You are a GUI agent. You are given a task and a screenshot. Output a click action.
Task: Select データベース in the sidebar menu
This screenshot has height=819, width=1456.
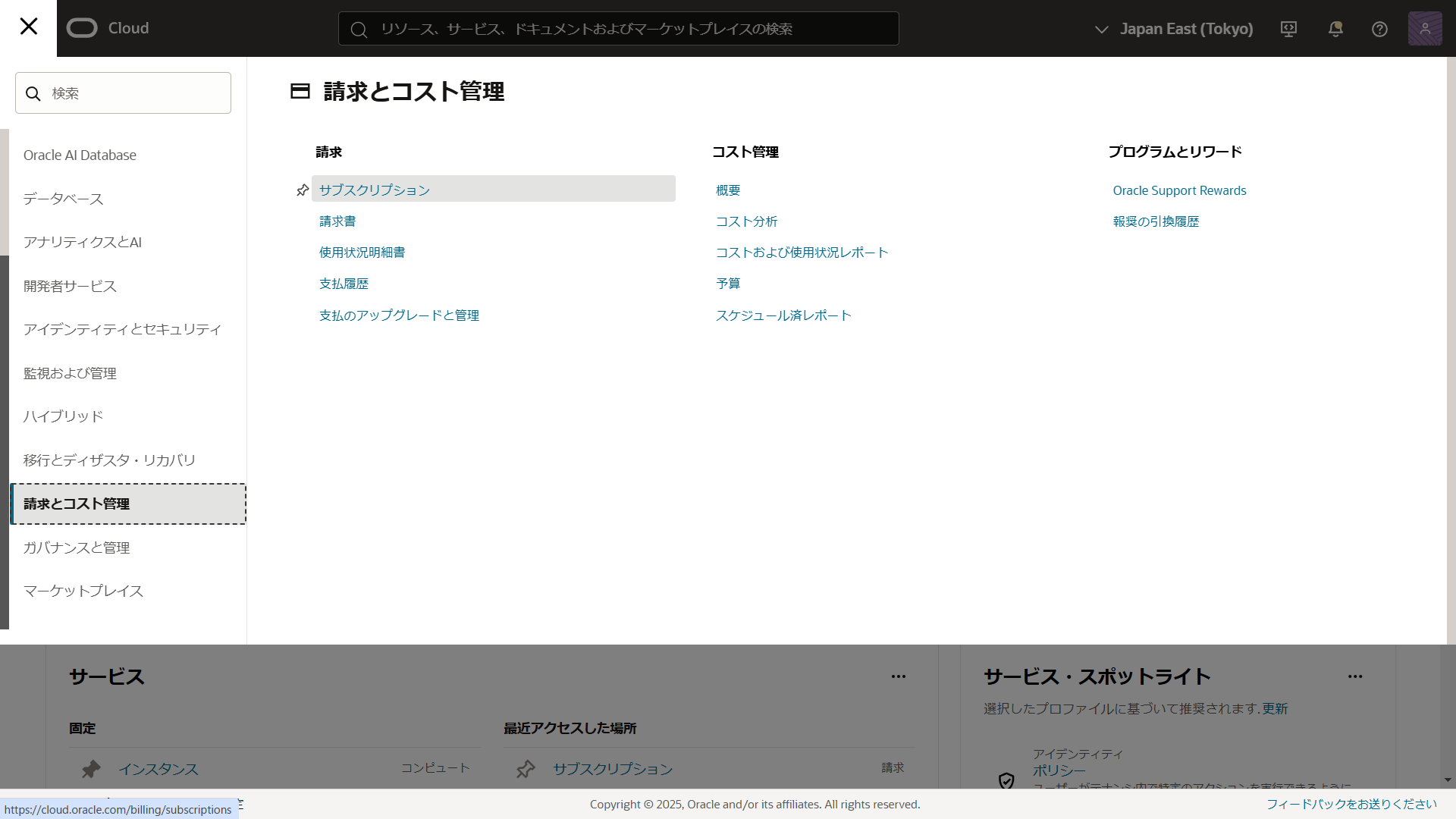tap(63, 198)
